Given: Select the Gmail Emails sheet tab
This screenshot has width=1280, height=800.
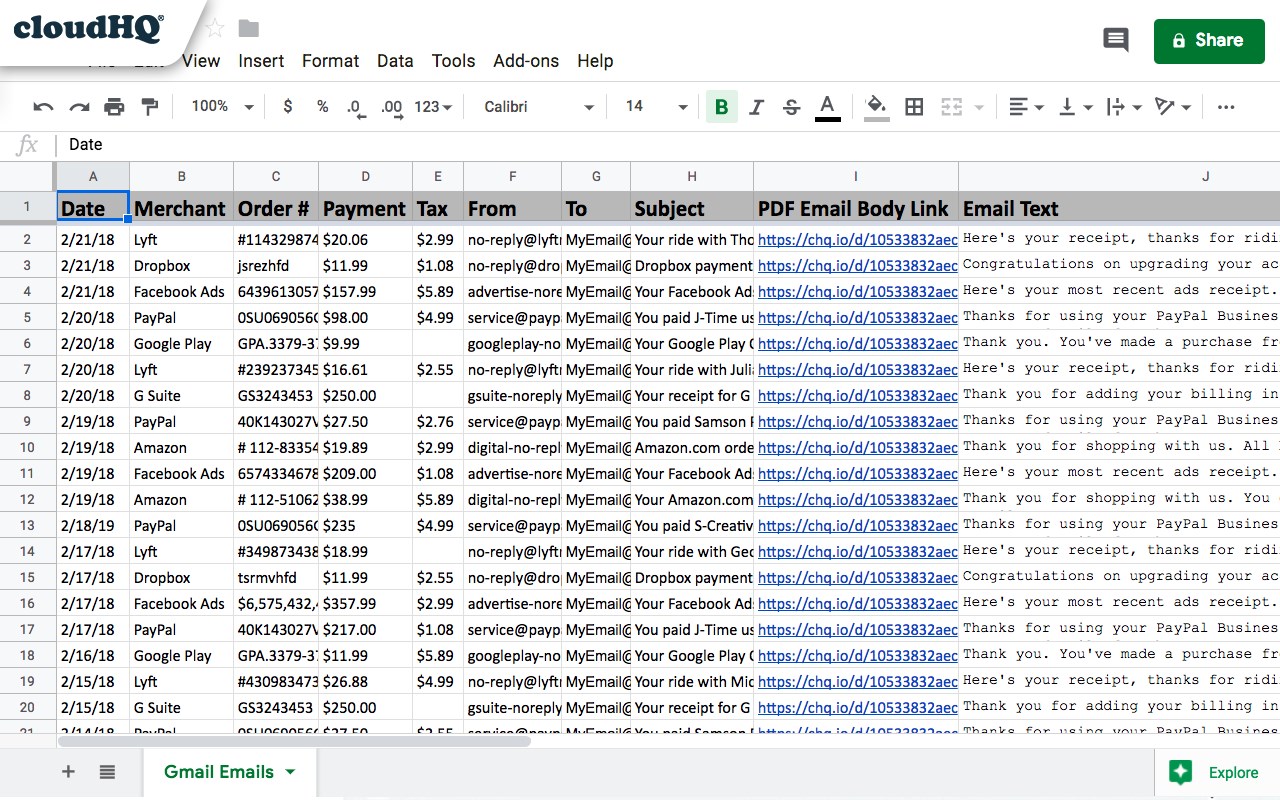Looking at the screenshot, I should tap(230, 772).
